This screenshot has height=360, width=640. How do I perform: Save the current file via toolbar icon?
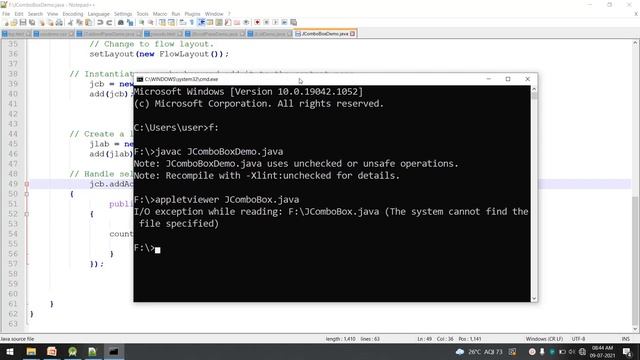23,22
